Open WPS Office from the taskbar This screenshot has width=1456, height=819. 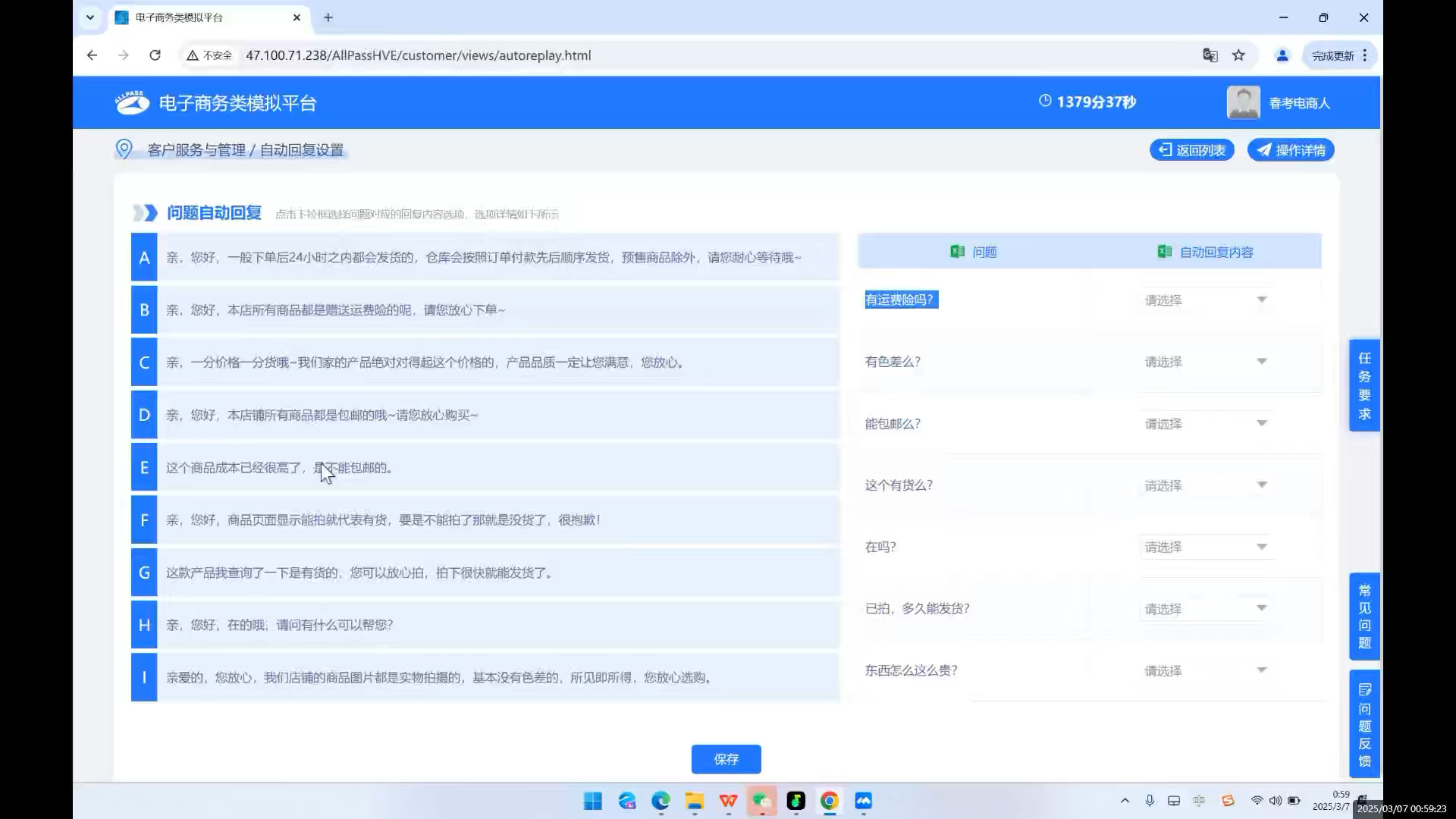tap(728, 801)
